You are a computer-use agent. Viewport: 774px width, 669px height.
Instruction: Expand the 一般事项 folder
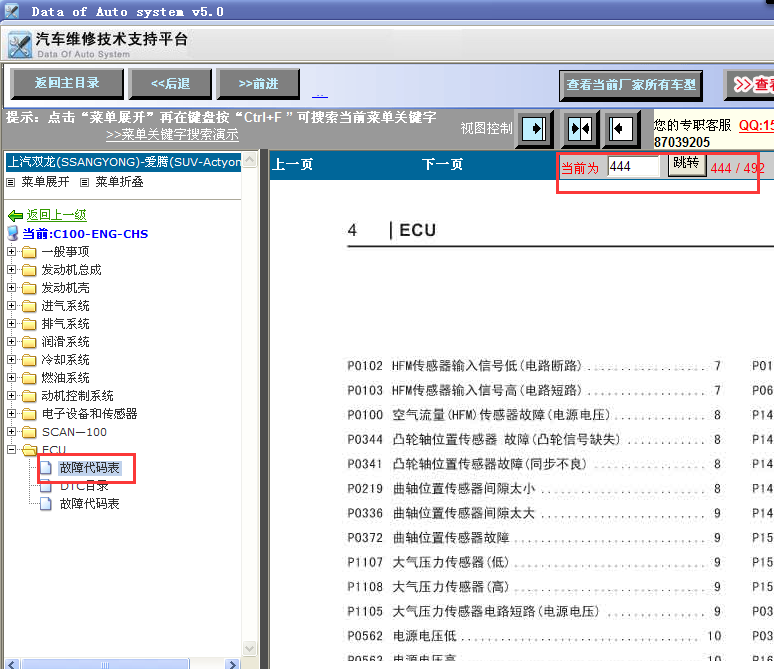pos(11,252)
